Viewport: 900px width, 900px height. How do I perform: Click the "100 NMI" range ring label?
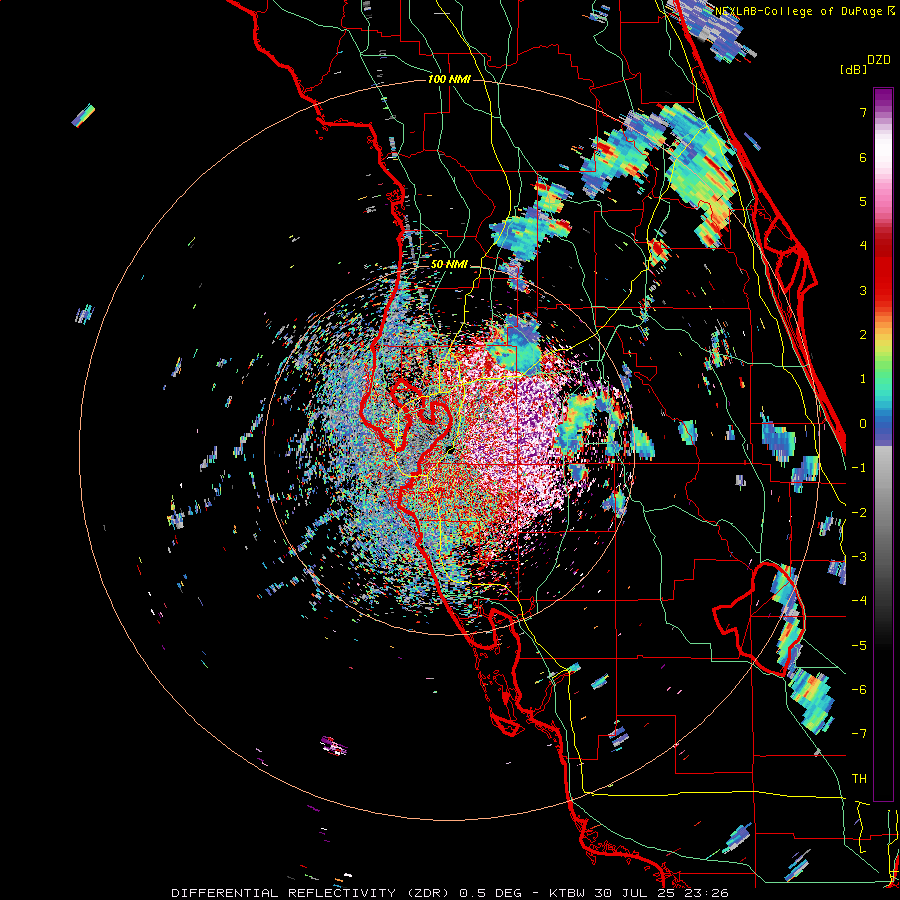tap(449, 79)
